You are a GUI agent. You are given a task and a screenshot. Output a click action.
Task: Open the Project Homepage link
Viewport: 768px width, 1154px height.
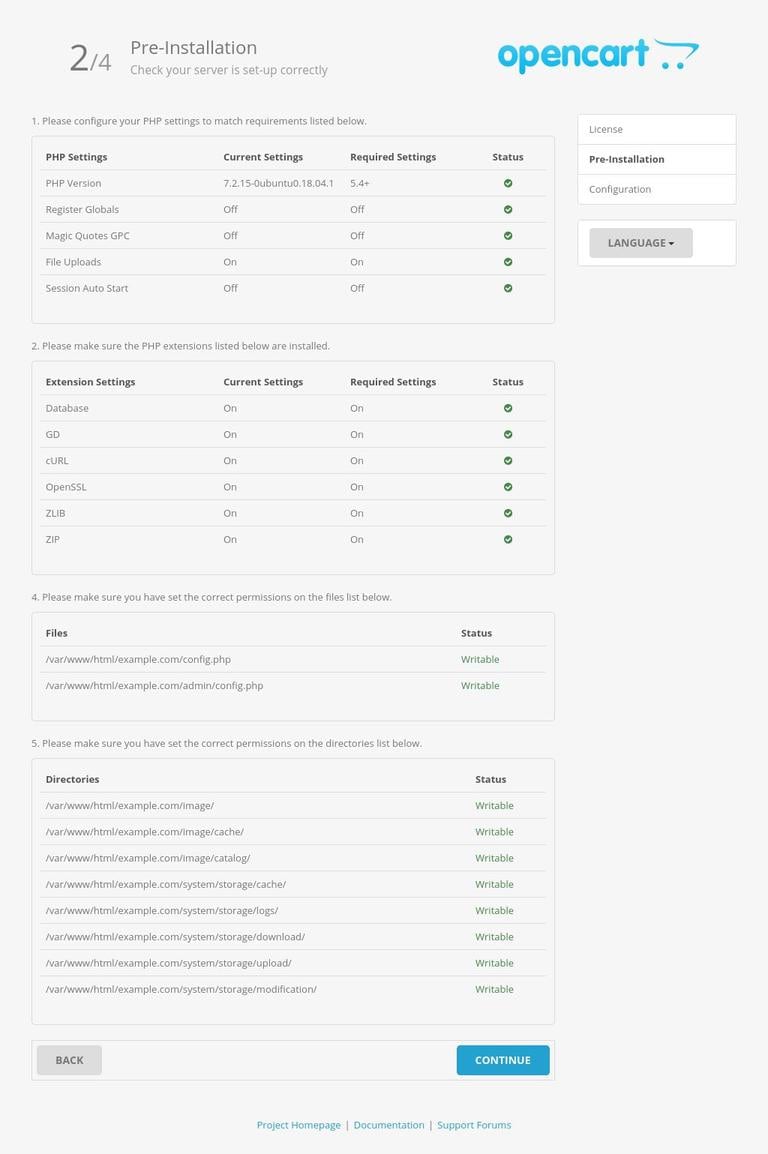pos(298,1124)
